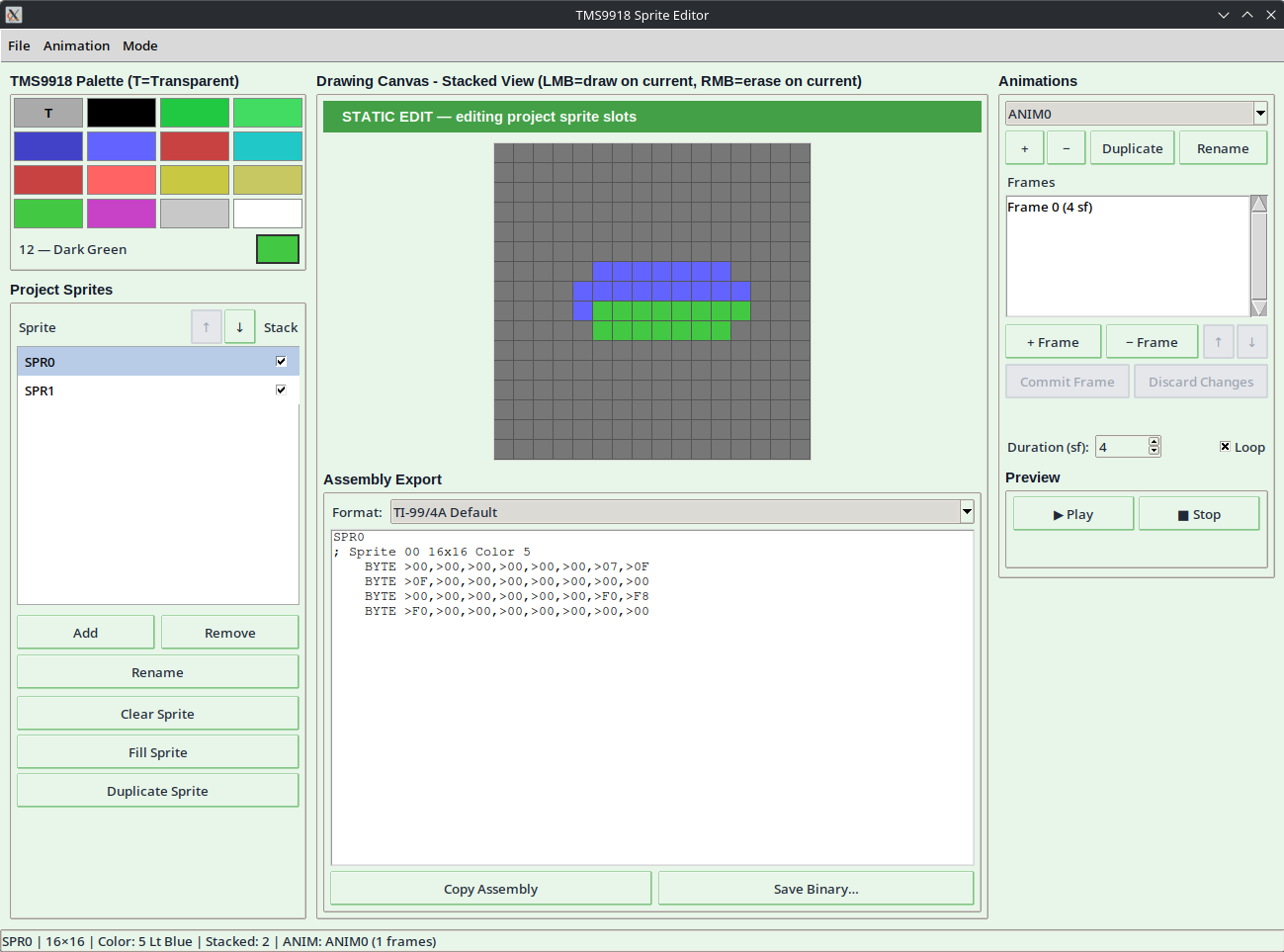
Task: Select the light red (salmon) palette swatch
Action: click(x=122, y=180)
